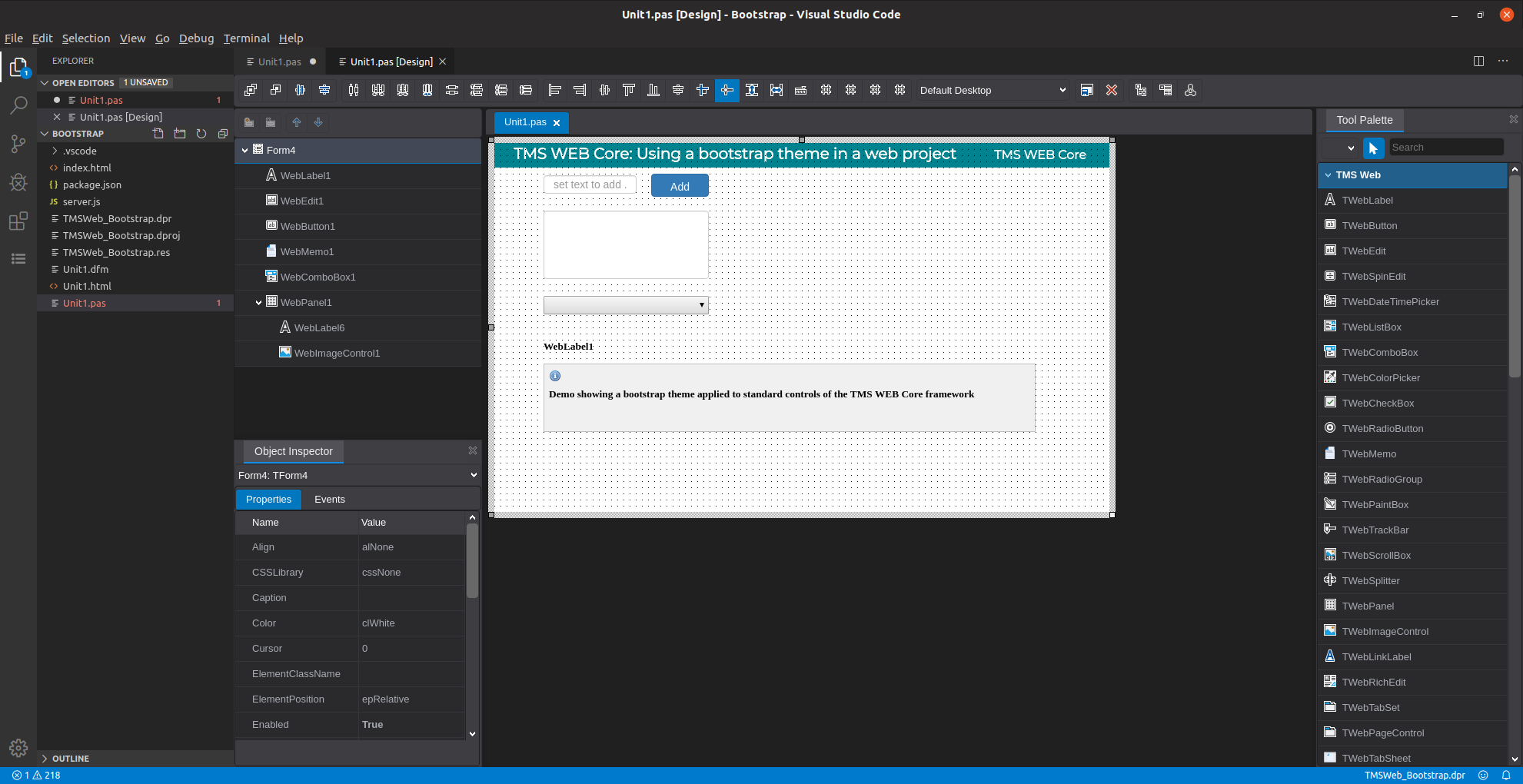Move structure item up with arrow icon
The width and height of the screenshot is (1523, 784).
click(x=297, y=122)
